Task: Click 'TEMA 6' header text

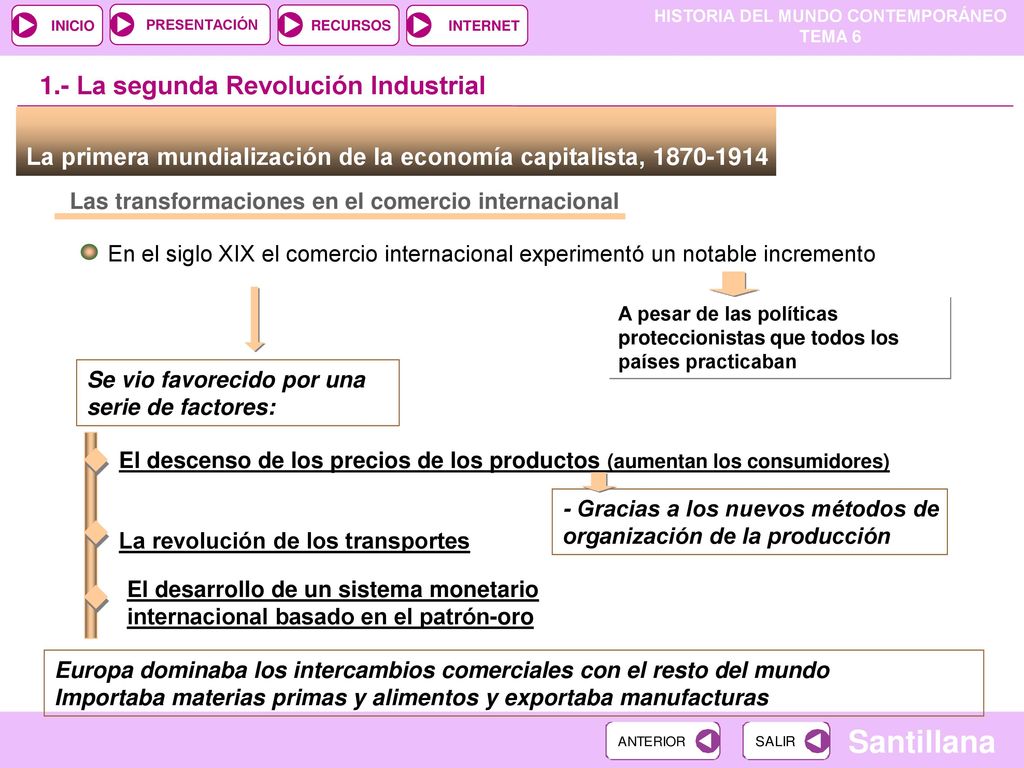Action: (830, 37)
